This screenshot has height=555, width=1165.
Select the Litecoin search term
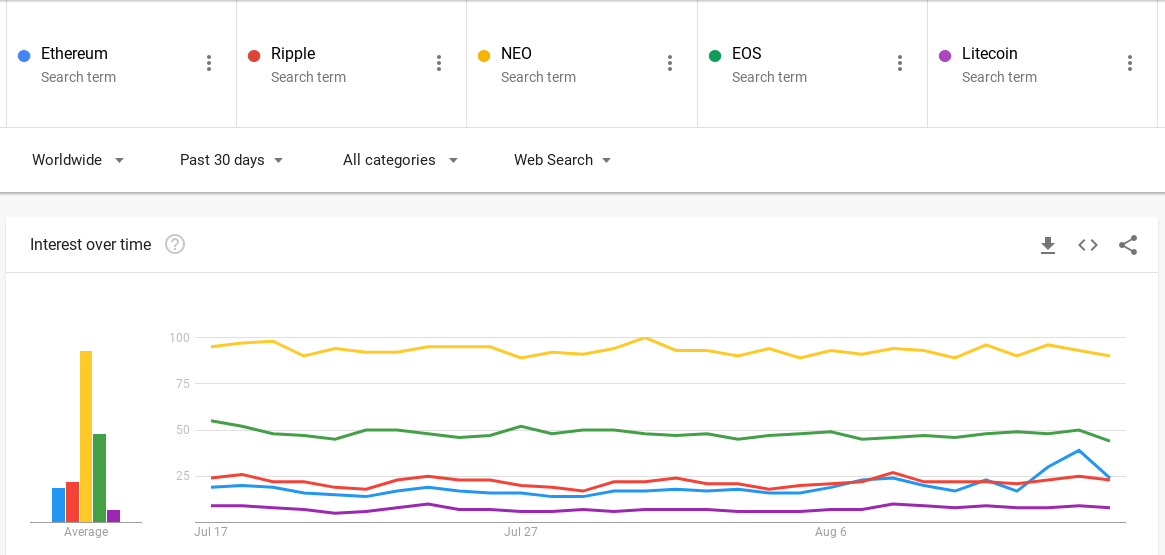989,54
